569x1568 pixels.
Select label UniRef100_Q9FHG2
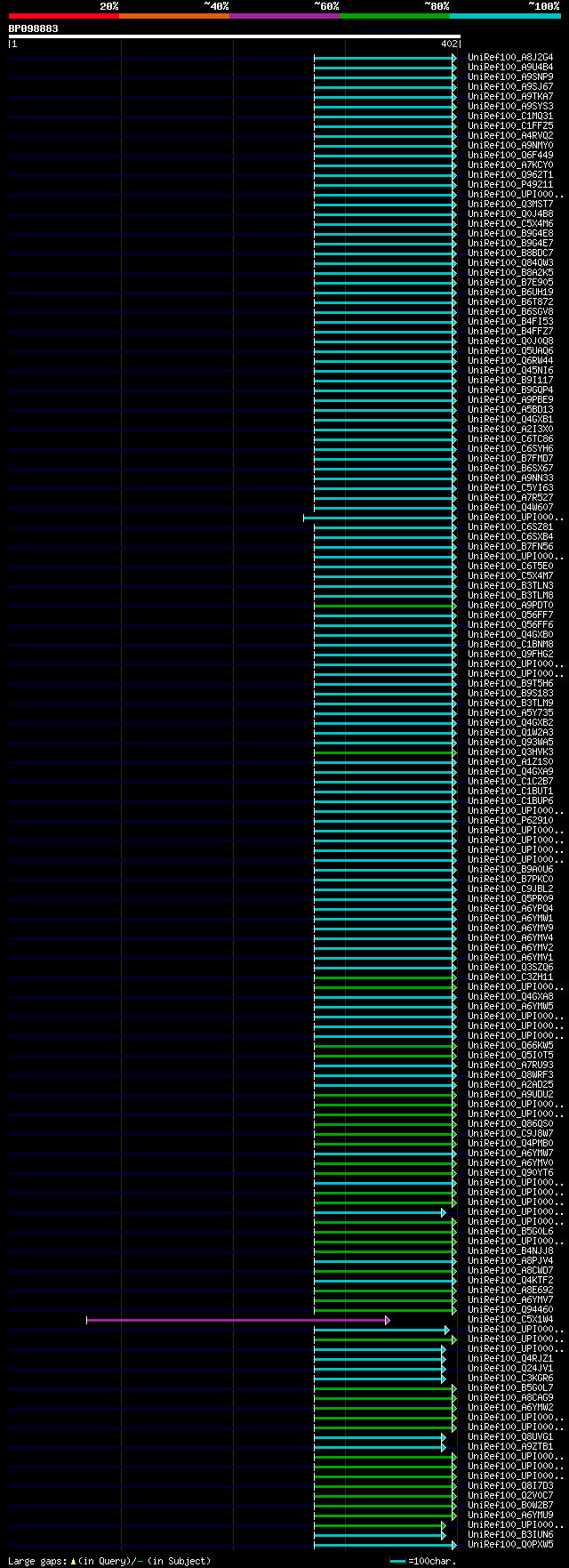(510, 655)
